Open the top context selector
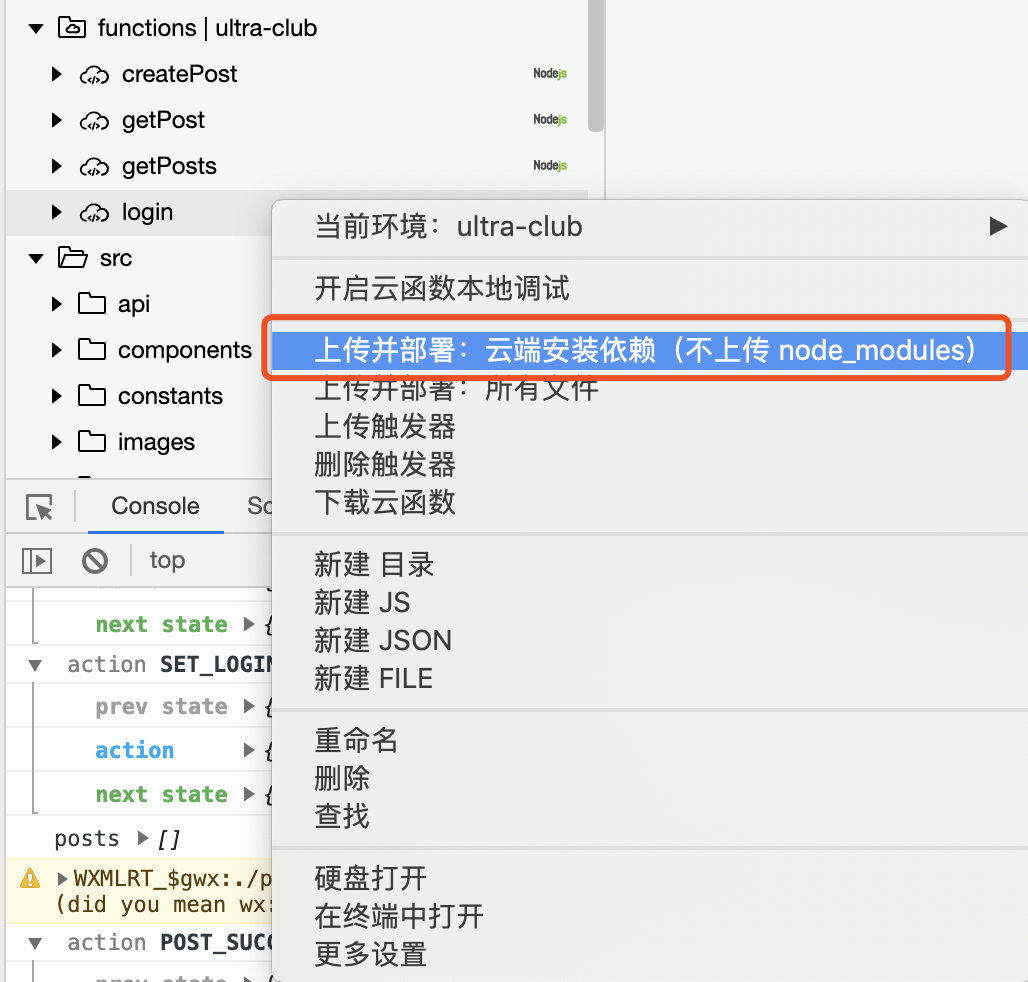The image size is (1028, 982). pyautogui.click(x=167, y=560)
